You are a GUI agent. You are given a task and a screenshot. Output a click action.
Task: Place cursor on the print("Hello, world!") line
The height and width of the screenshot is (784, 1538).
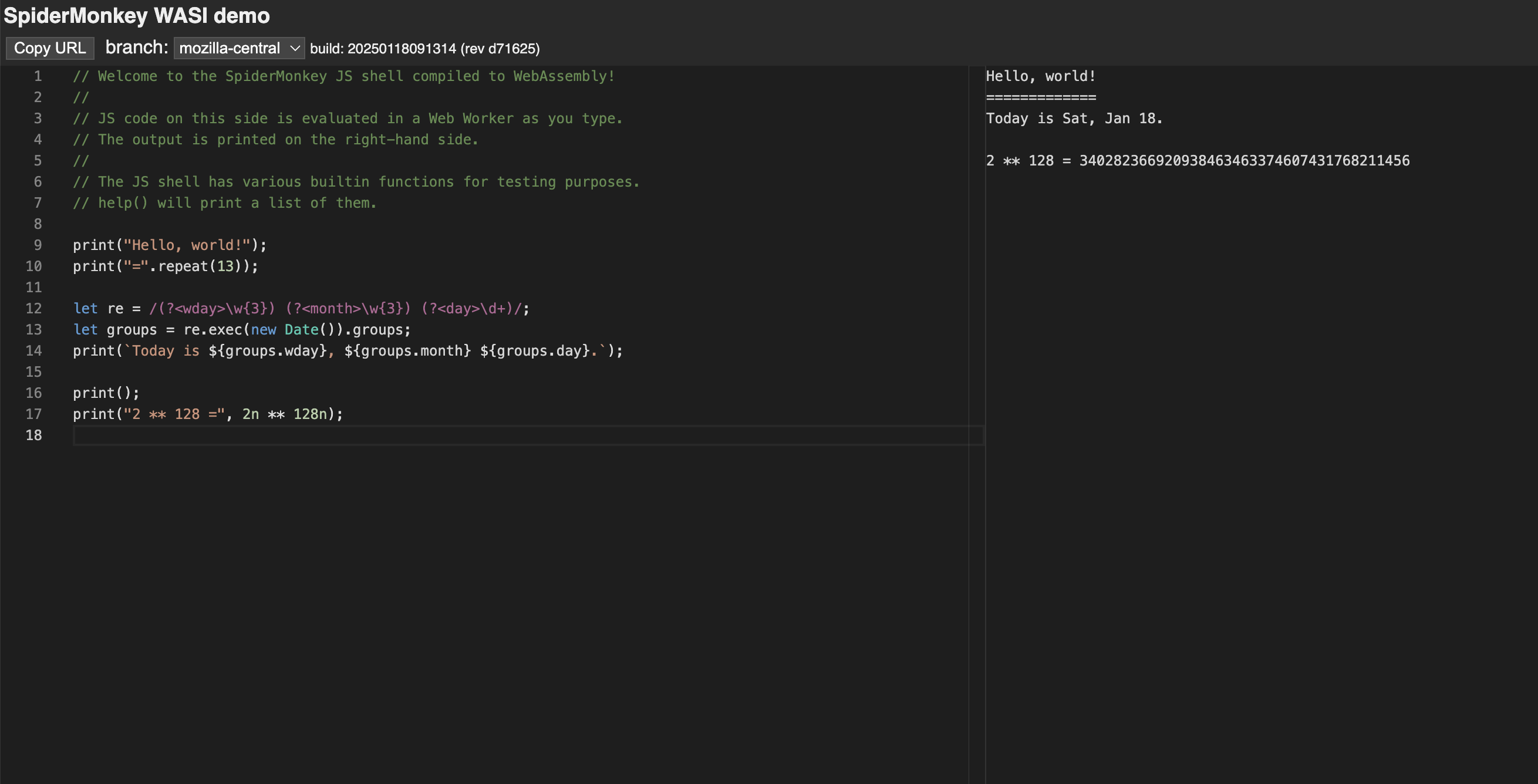(170, 245)
